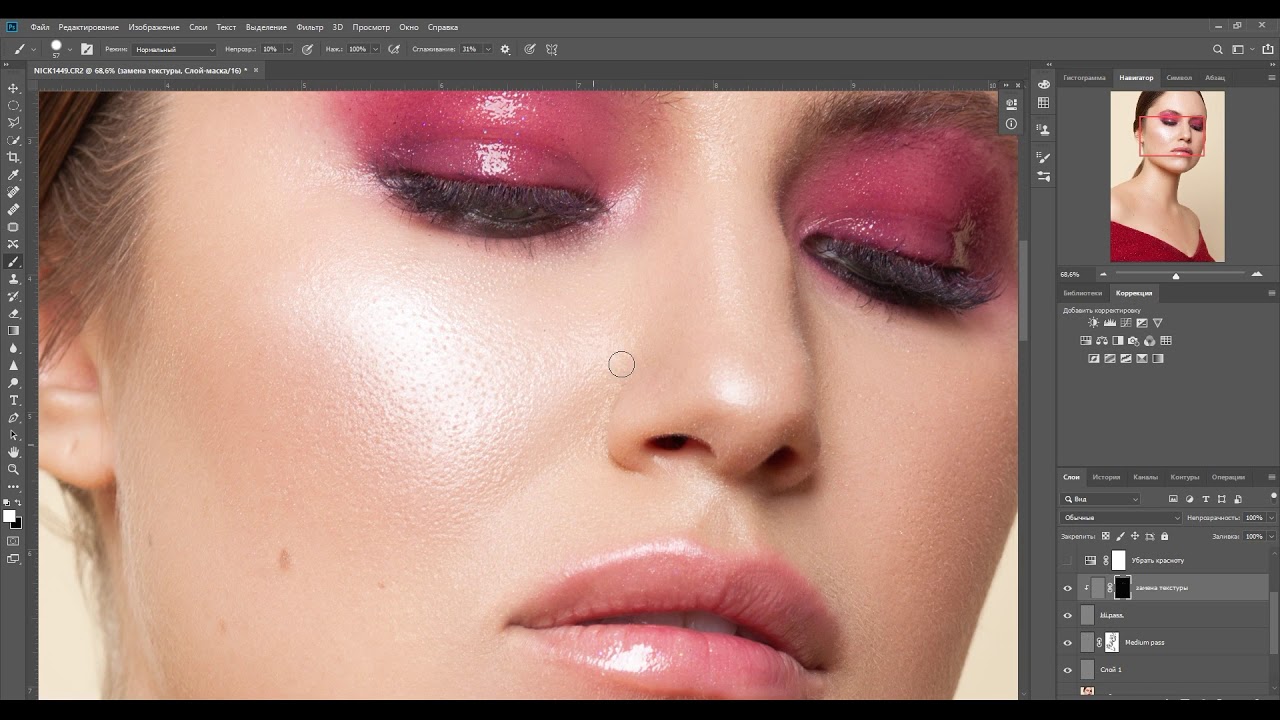This screenshot has height=720, width=1280.
Task: Select the Type tool
Action: 14,400
